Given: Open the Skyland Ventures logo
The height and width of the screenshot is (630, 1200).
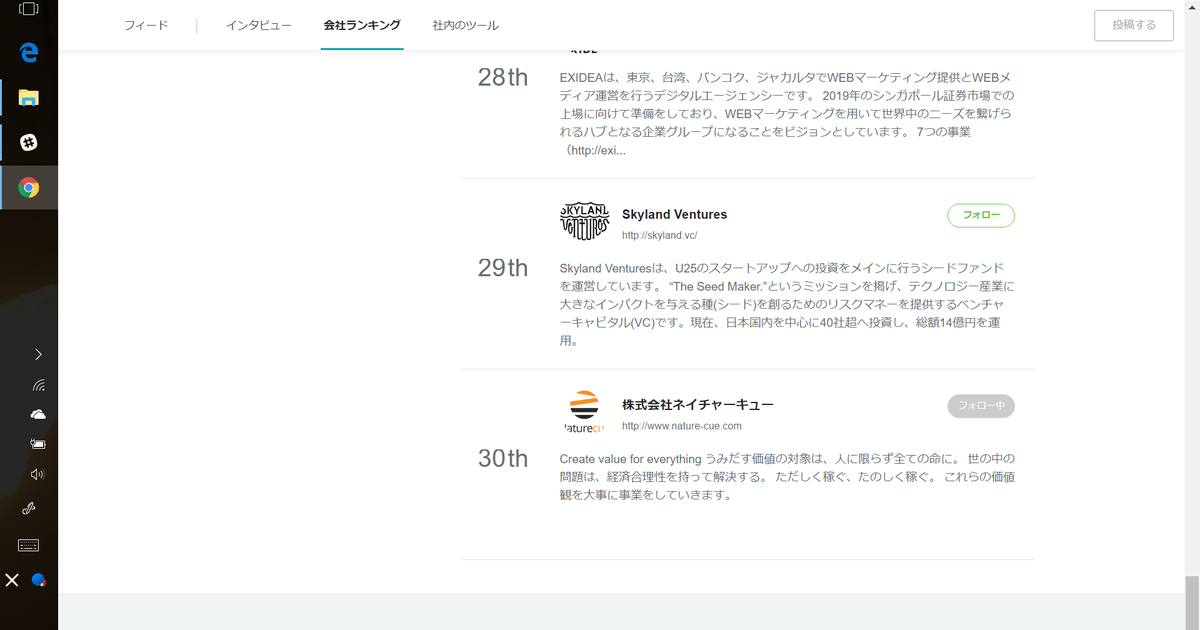Looking at the screenshot, I should point(584,221).
